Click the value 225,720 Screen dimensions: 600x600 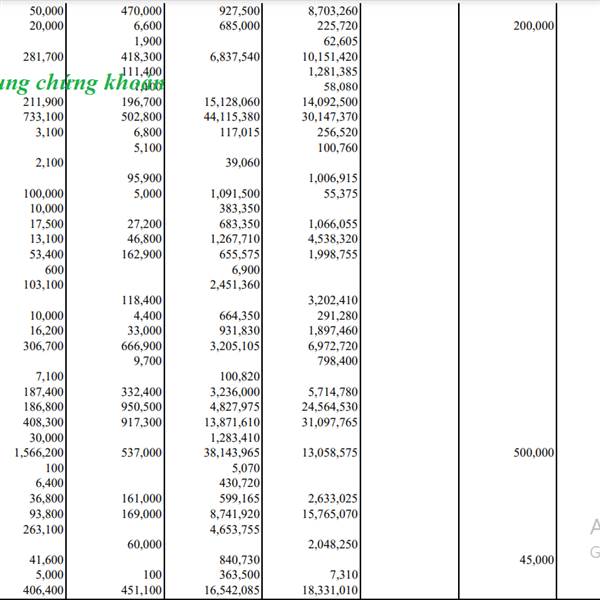(x=337, y=26)
